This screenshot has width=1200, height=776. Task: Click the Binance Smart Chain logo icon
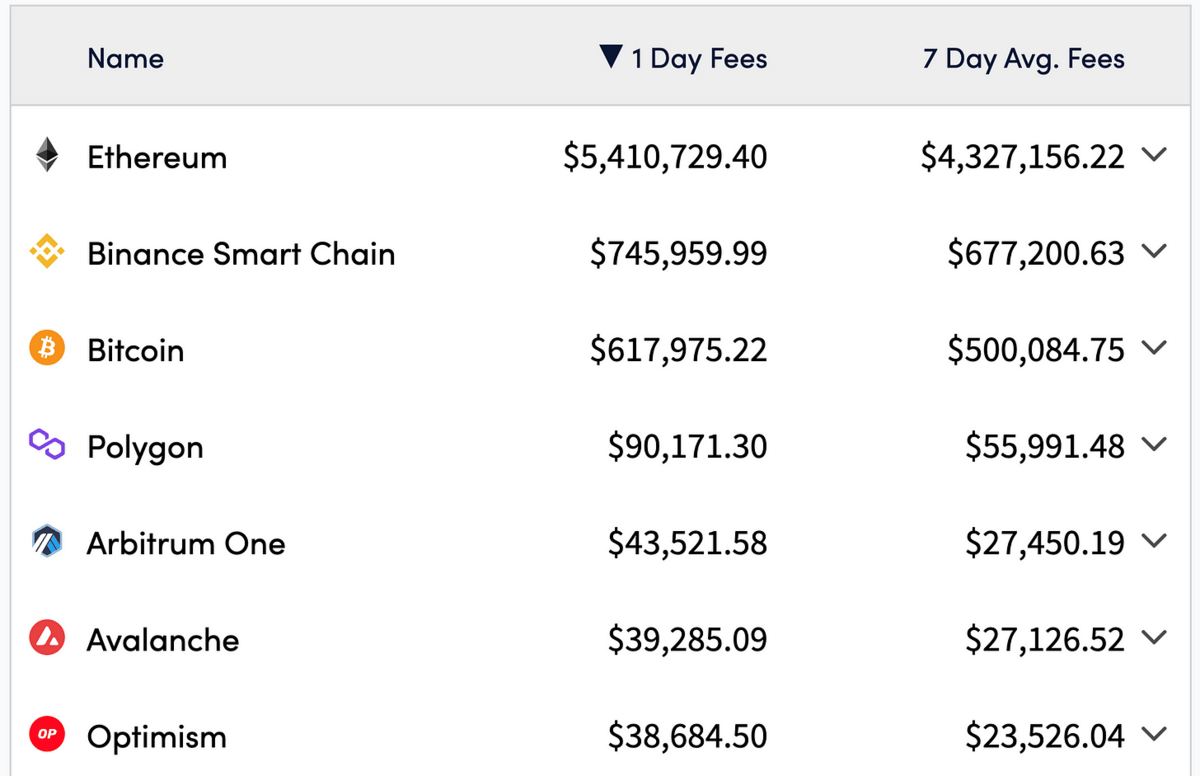point(47,253)
